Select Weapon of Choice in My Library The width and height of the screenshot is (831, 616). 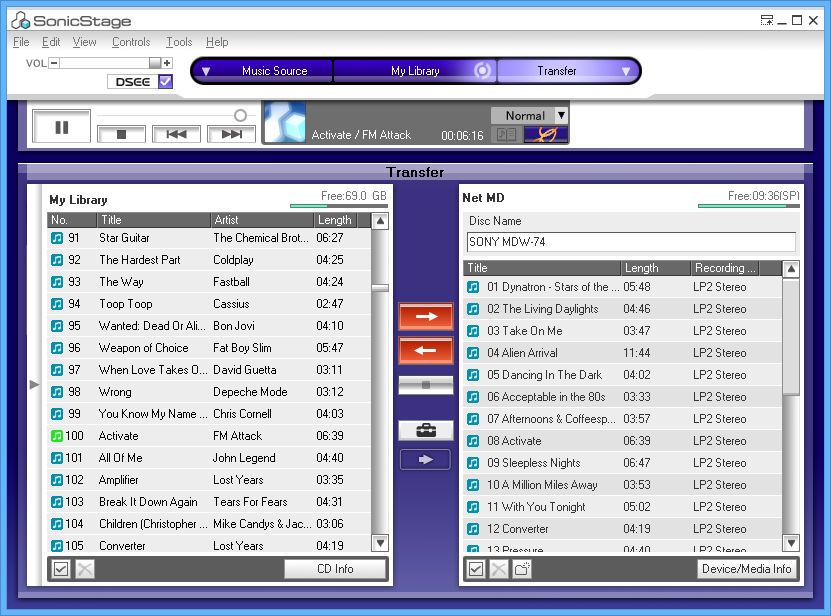coord(209,348)
